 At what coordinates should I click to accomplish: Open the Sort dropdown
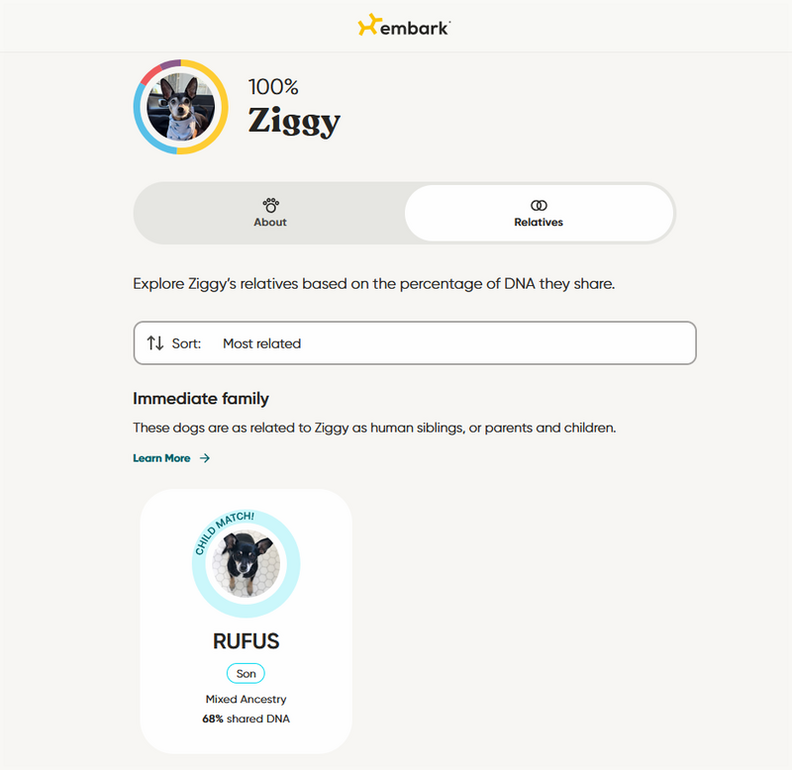pyautogui.click(x=414, y=343)
